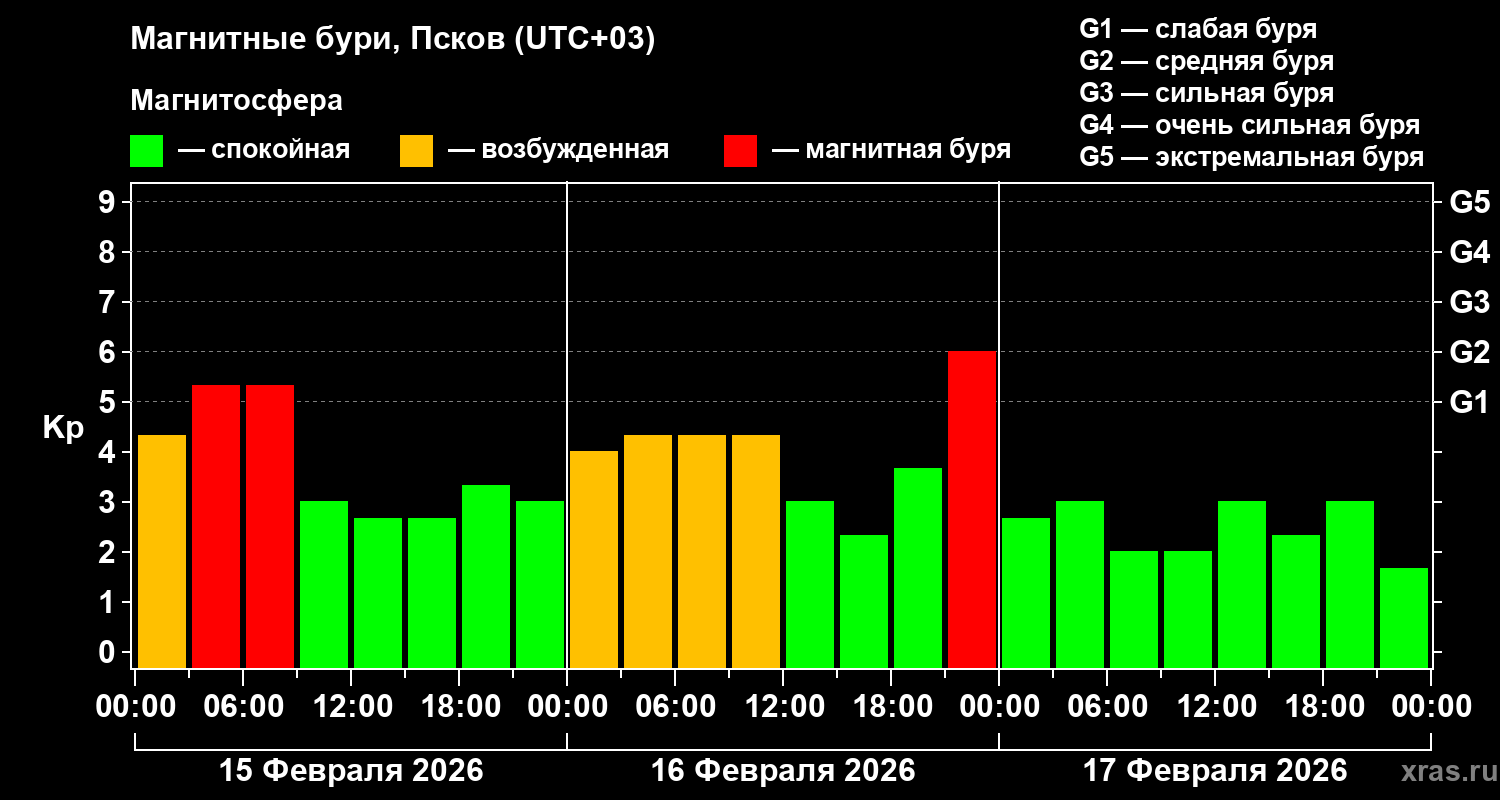Screen dimensions: 1500x800
Task: Click the '— магнитная буря' legend label
Action: [892, 151]
